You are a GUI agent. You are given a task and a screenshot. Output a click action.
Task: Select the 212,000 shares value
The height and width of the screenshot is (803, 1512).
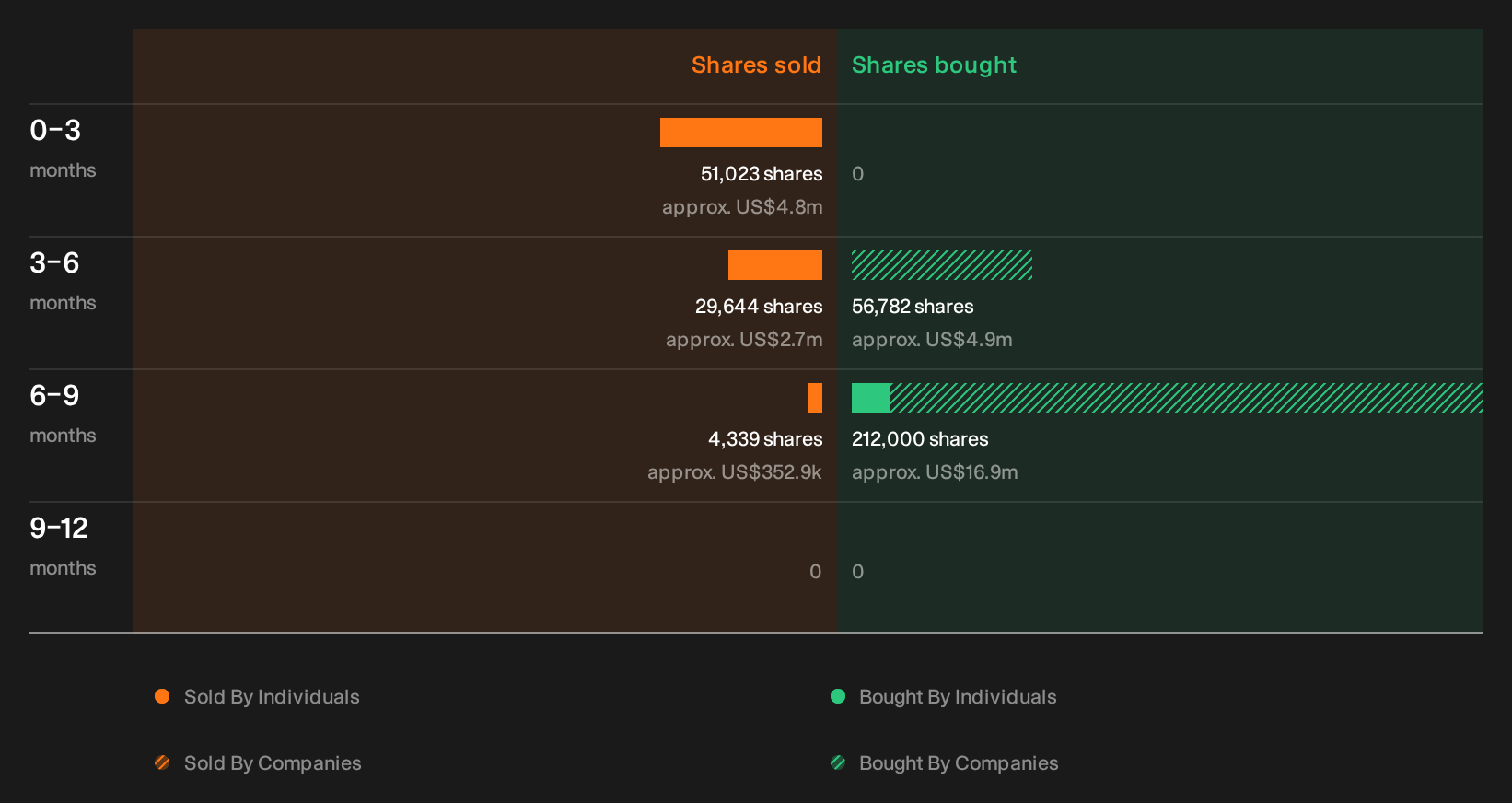(920, 439)
